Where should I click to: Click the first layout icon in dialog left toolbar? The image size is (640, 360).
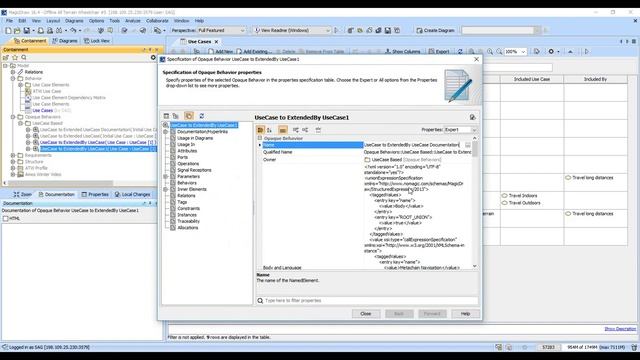pyautogui.click(x=166, y=116)
